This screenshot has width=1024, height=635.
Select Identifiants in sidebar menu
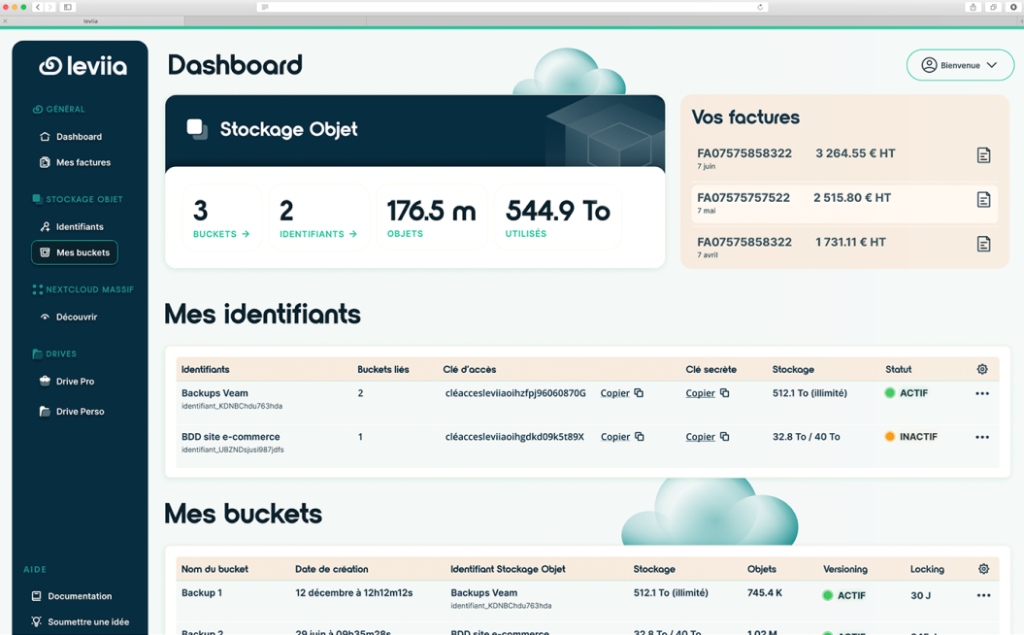click(x=79, y=227)
